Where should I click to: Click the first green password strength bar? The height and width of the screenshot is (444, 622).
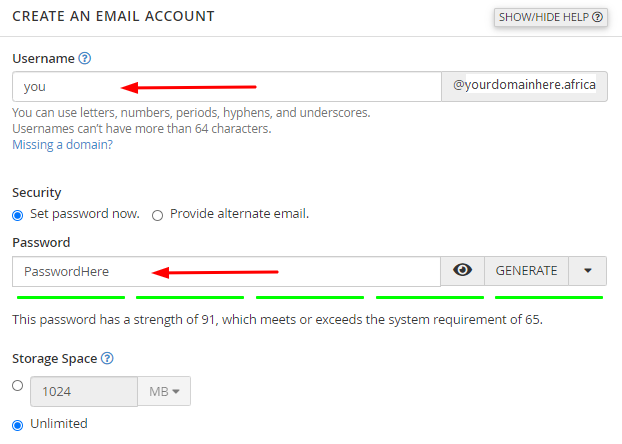[70, 297]
